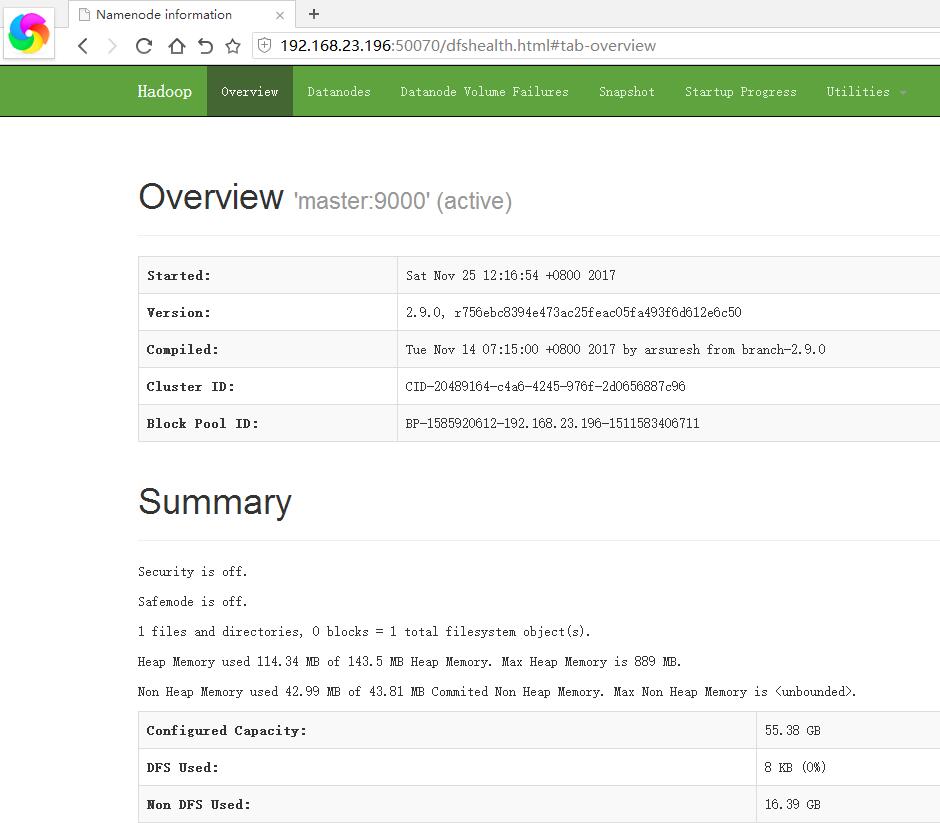Click the Heap Memory used line
Viewport: 940px width, 823px height.
[409, 661]
